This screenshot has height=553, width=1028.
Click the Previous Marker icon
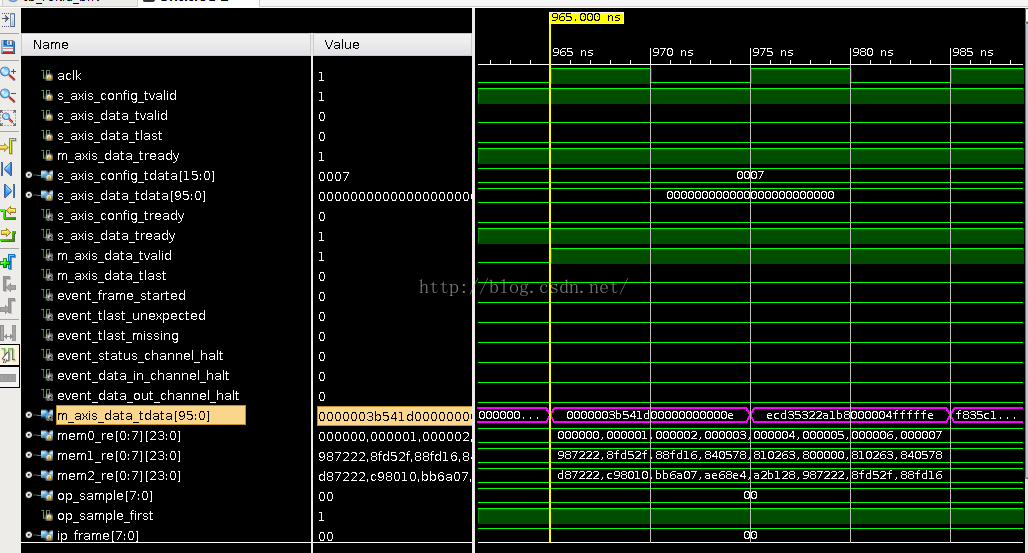coord(8,285)
